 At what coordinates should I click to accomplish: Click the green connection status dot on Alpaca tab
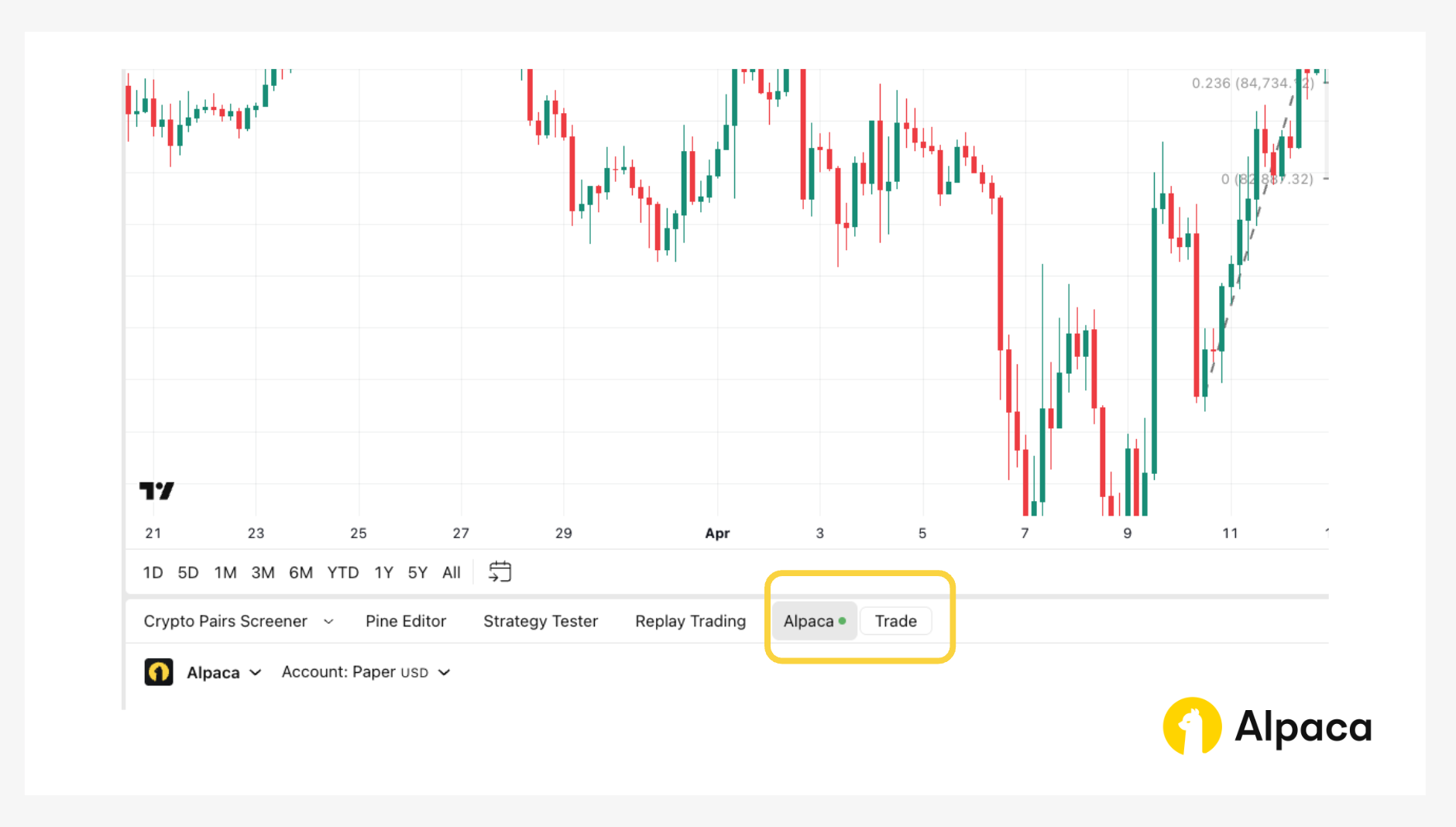(843, 620)
